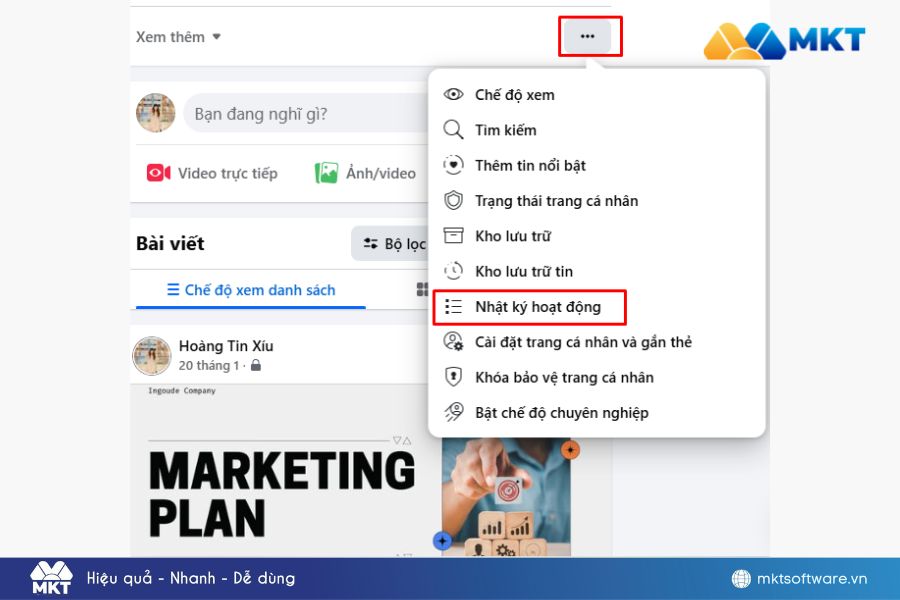The height and width of the screenshot is (600, 900).
Task: Click the Tìm kiếm magnifier icon
Action: 454,130
